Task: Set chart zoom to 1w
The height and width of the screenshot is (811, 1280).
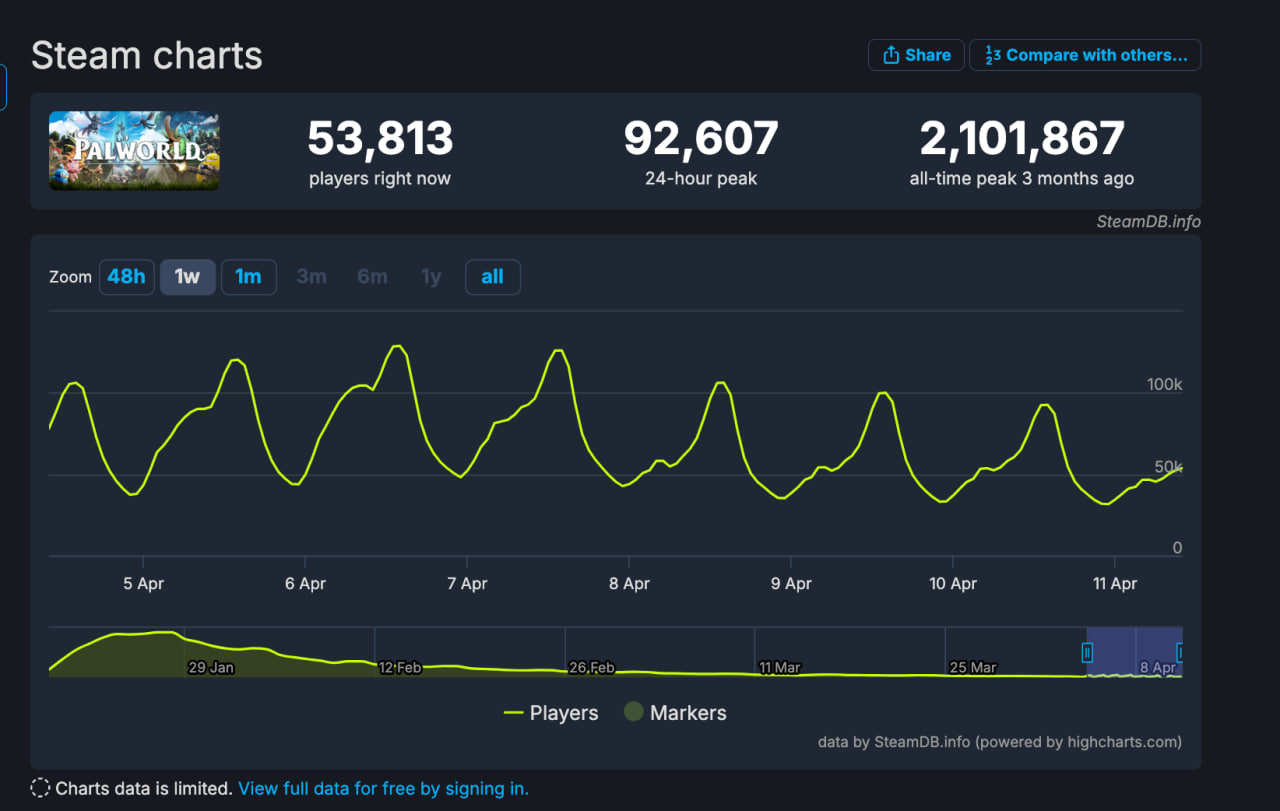Action: point(188,277)
